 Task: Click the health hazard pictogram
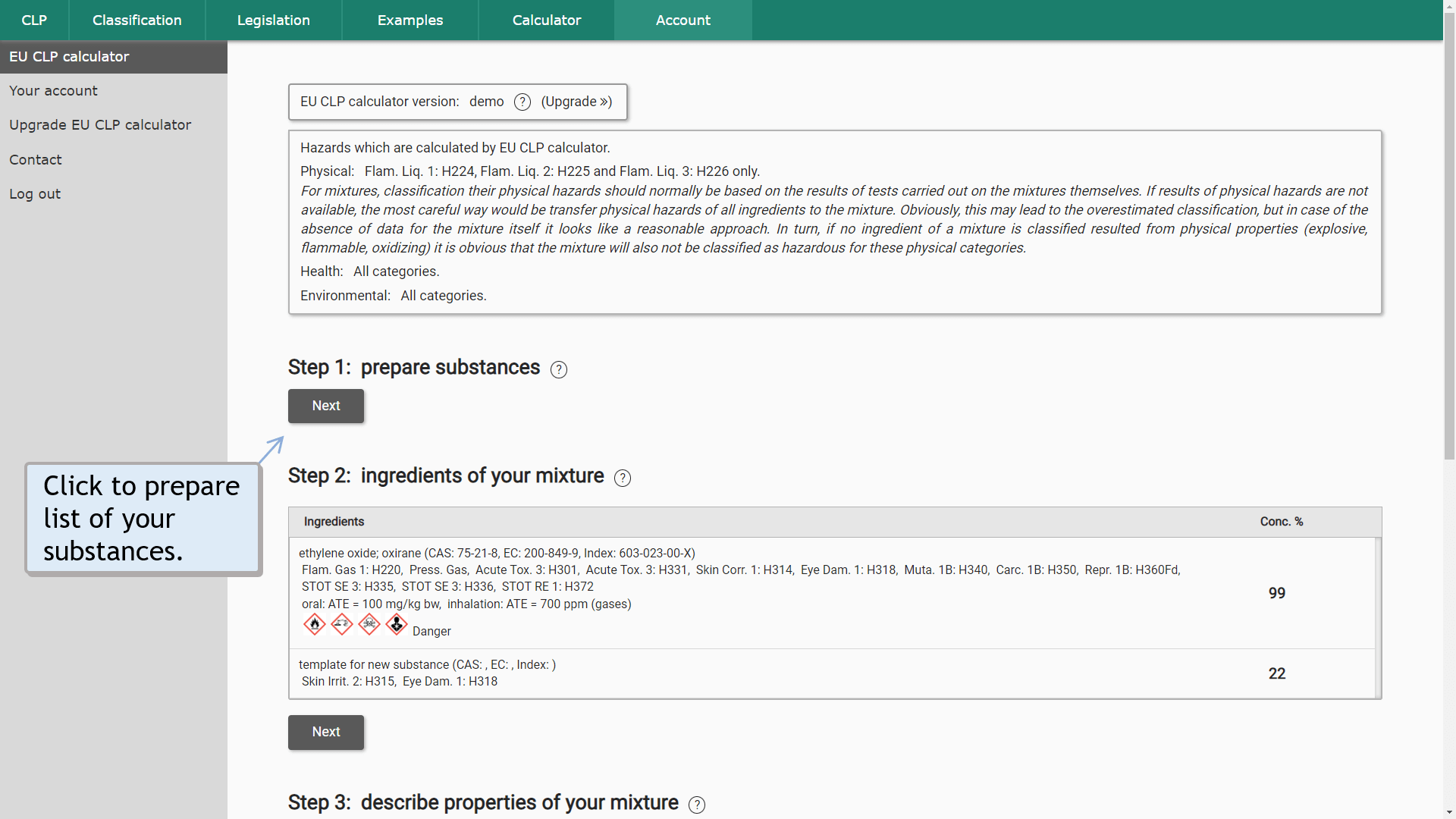397,624
